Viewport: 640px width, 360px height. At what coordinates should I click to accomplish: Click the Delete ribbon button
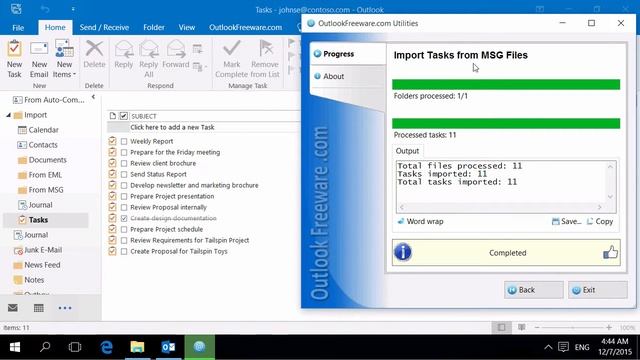94,54
